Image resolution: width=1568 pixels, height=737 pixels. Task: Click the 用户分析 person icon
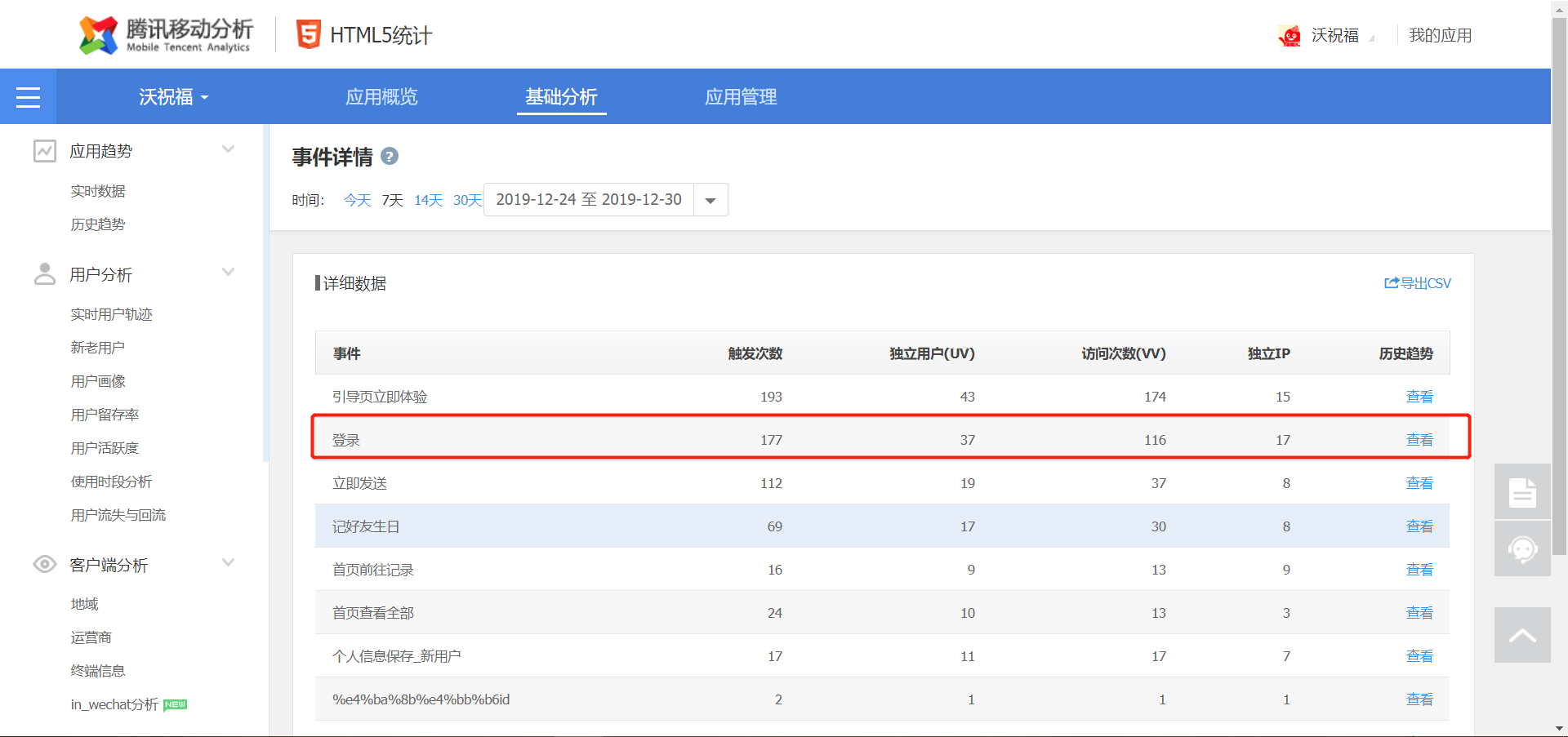pos(45,274)
